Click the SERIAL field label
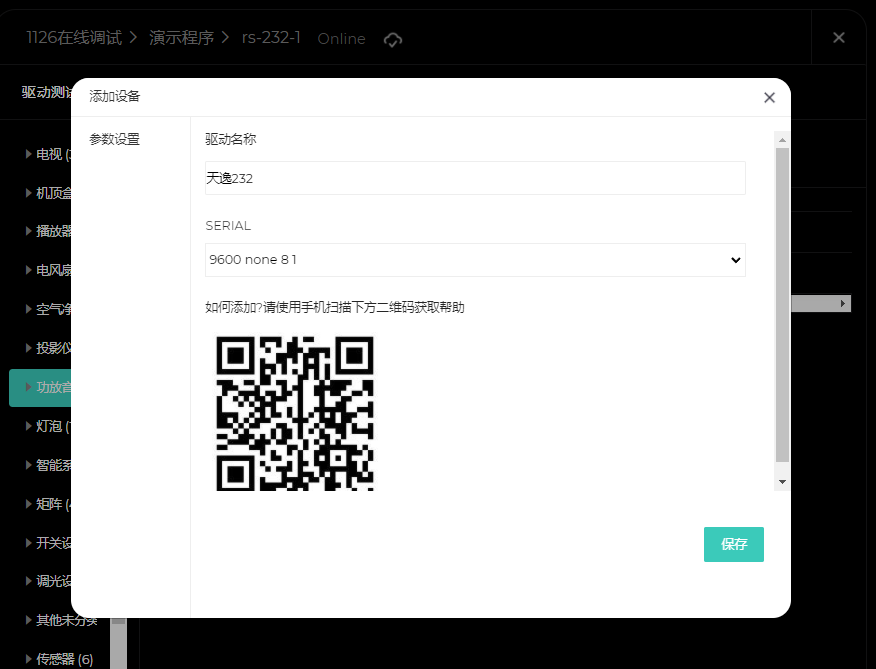 click(228, 226)
